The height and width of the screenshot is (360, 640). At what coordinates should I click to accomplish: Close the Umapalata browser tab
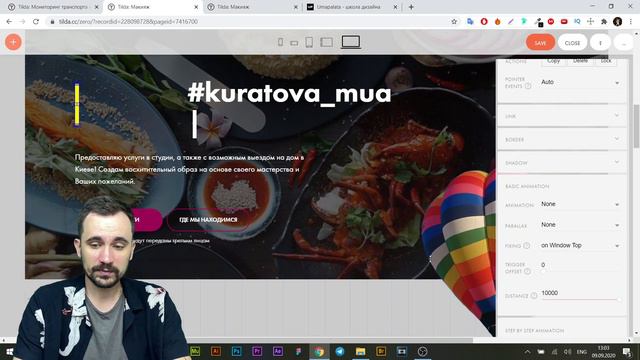click(395, 7)
